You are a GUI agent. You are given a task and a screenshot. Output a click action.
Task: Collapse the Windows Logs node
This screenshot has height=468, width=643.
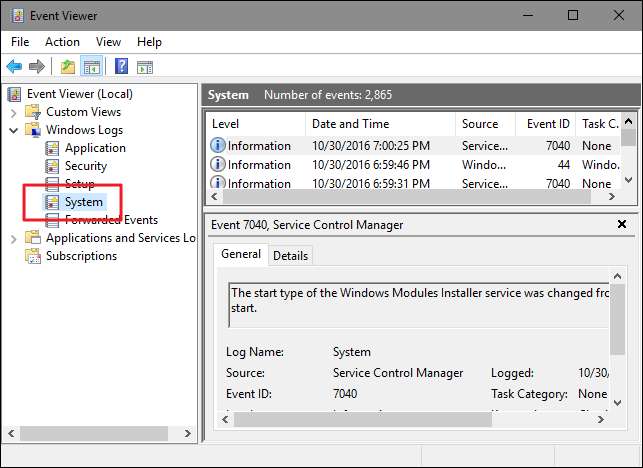point(14,130)
